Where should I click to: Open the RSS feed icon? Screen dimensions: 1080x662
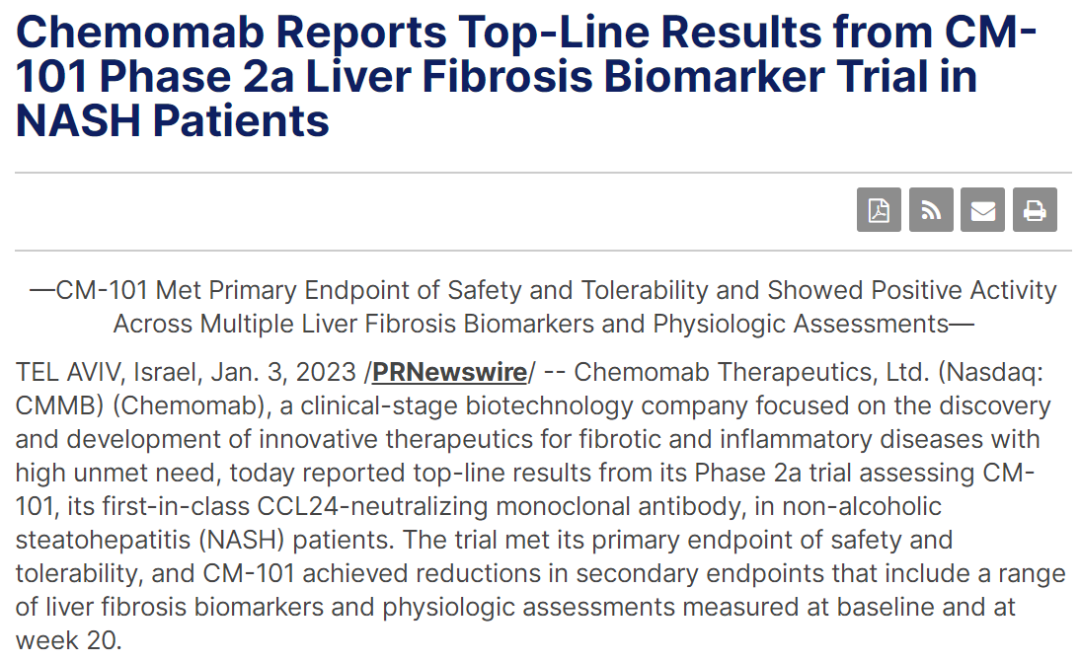(x=930, y=211)
